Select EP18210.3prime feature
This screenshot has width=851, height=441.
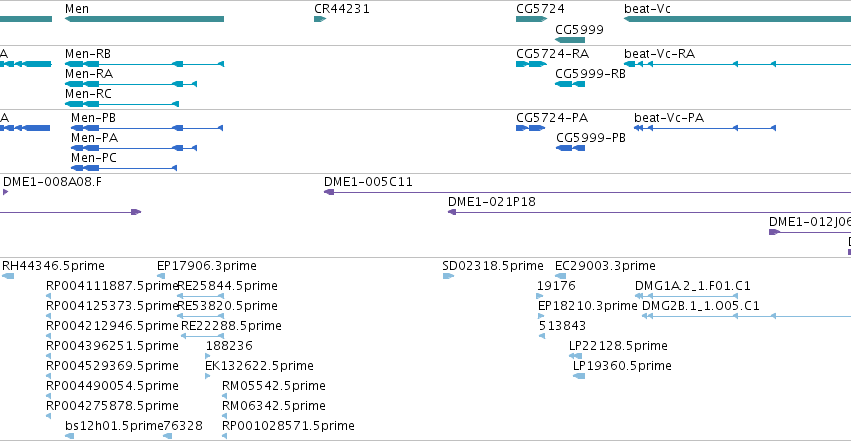541,316
